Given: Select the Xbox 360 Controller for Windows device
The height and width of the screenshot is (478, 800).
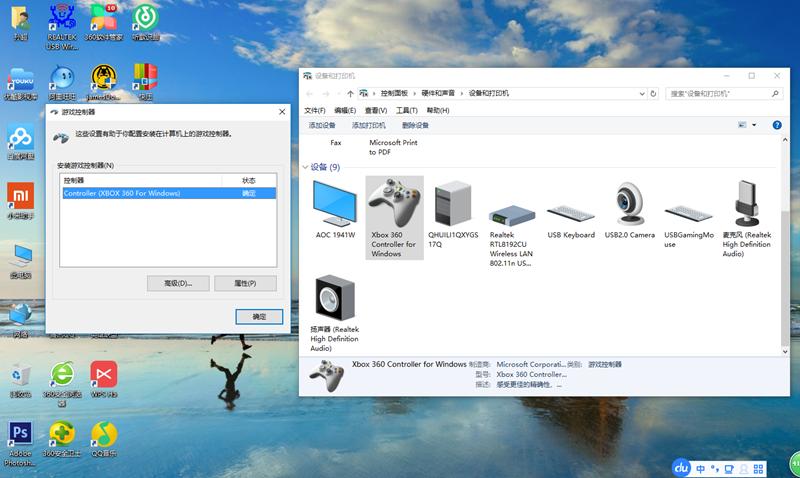Looking at the screenshot, I should tap(394, 218).
